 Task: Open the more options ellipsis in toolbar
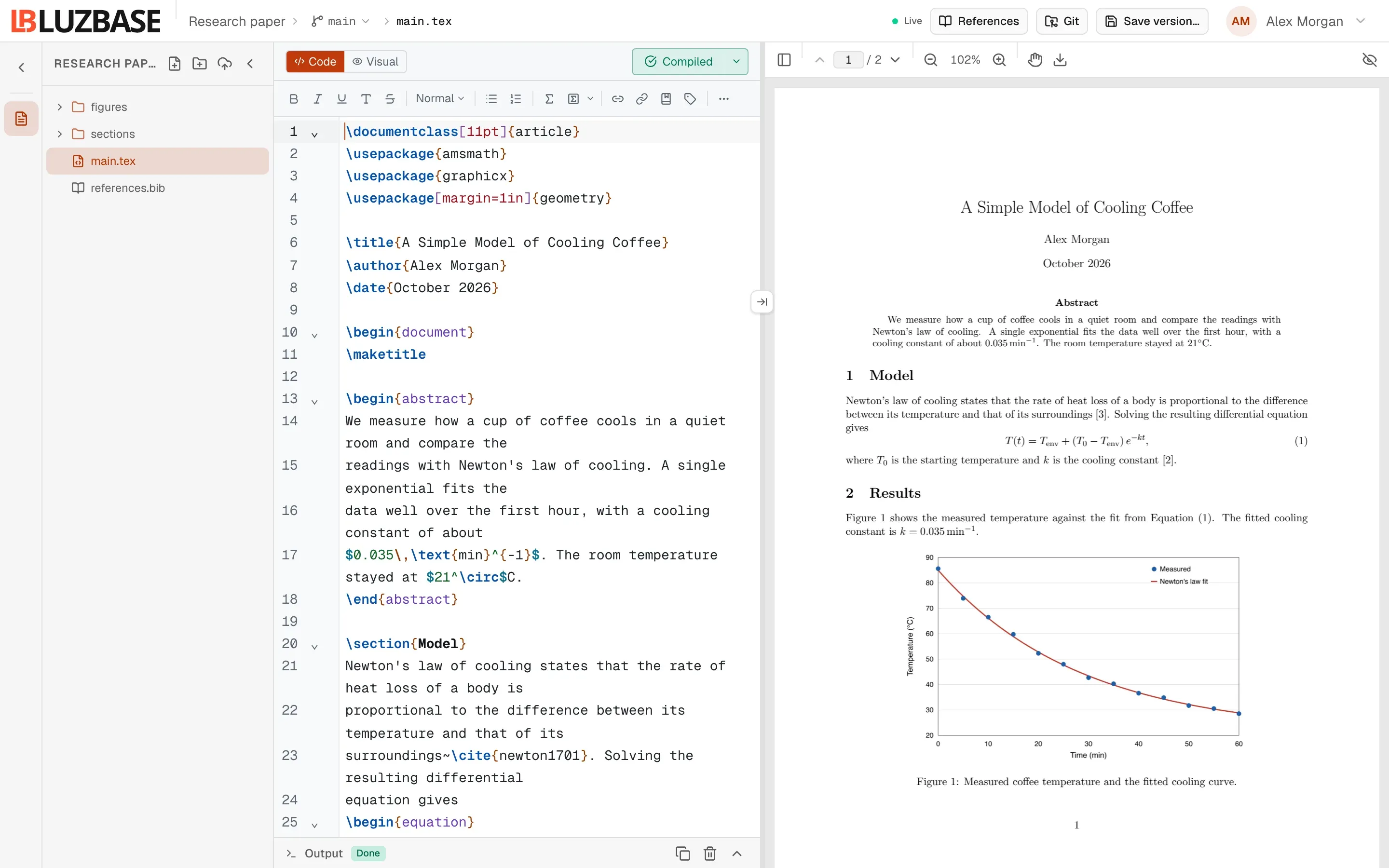click(724, 99)
